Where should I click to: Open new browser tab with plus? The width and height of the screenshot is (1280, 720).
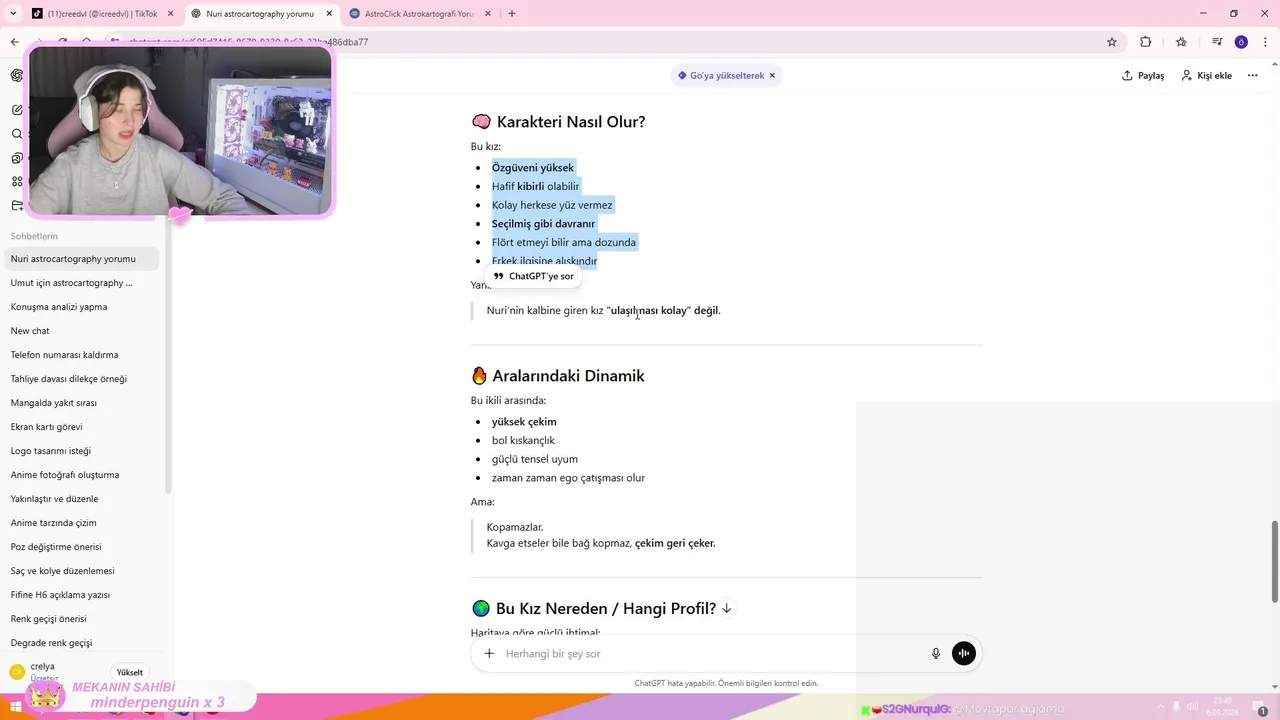coord(512,14)
